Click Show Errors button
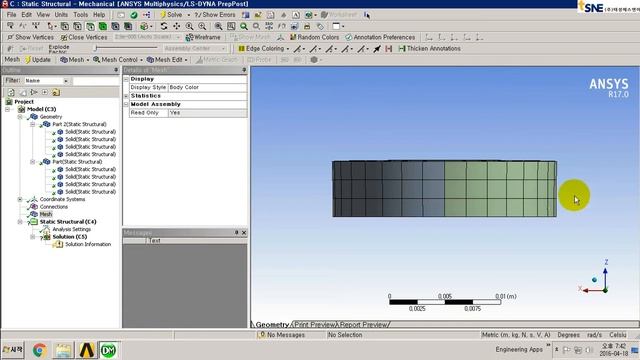This screenshot has height=360, width=640. point(215,15)
